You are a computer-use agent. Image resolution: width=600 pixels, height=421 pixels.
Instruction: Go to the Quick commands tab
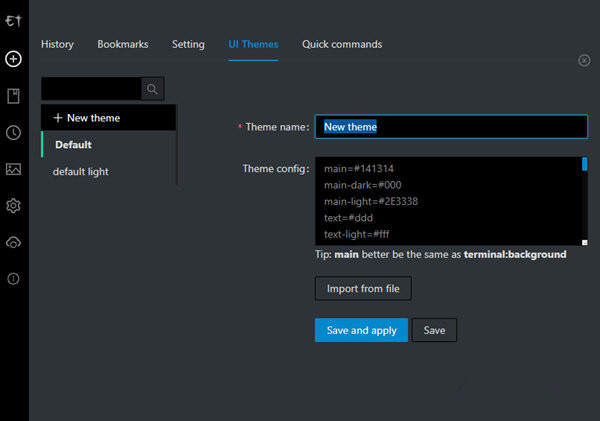click(342, 45)
